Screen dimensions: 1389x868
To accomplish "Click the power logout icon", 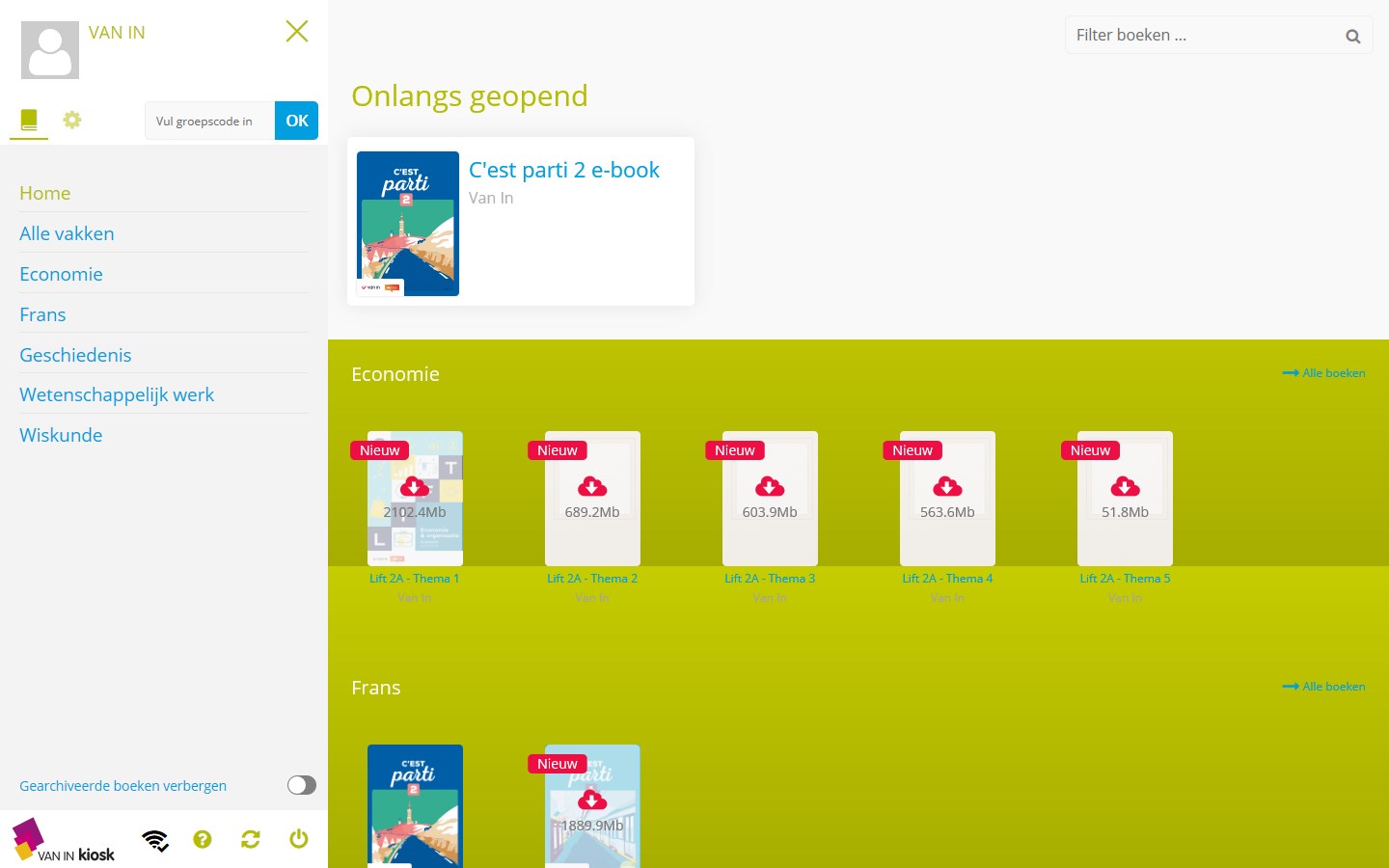I will (299, 839).
